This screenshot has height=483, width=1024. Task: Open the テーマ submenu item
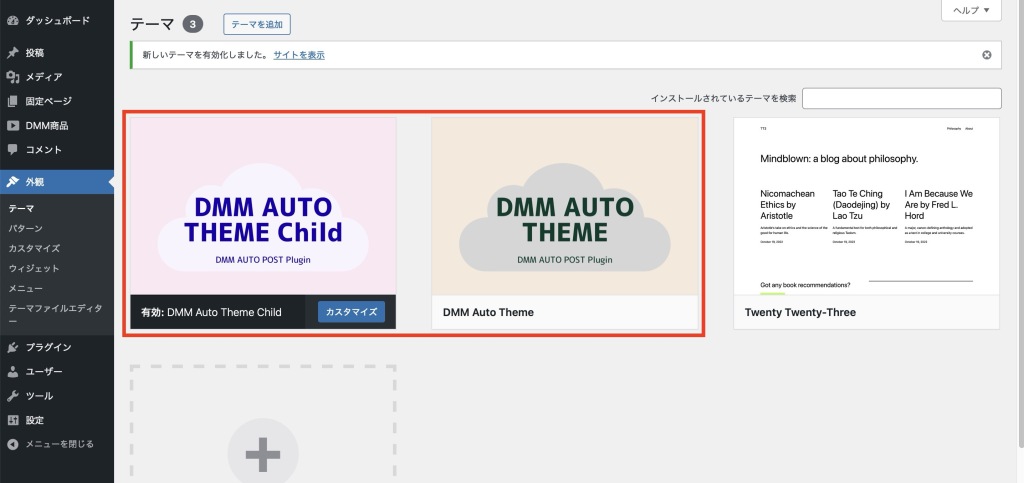[x=22, y=208]
